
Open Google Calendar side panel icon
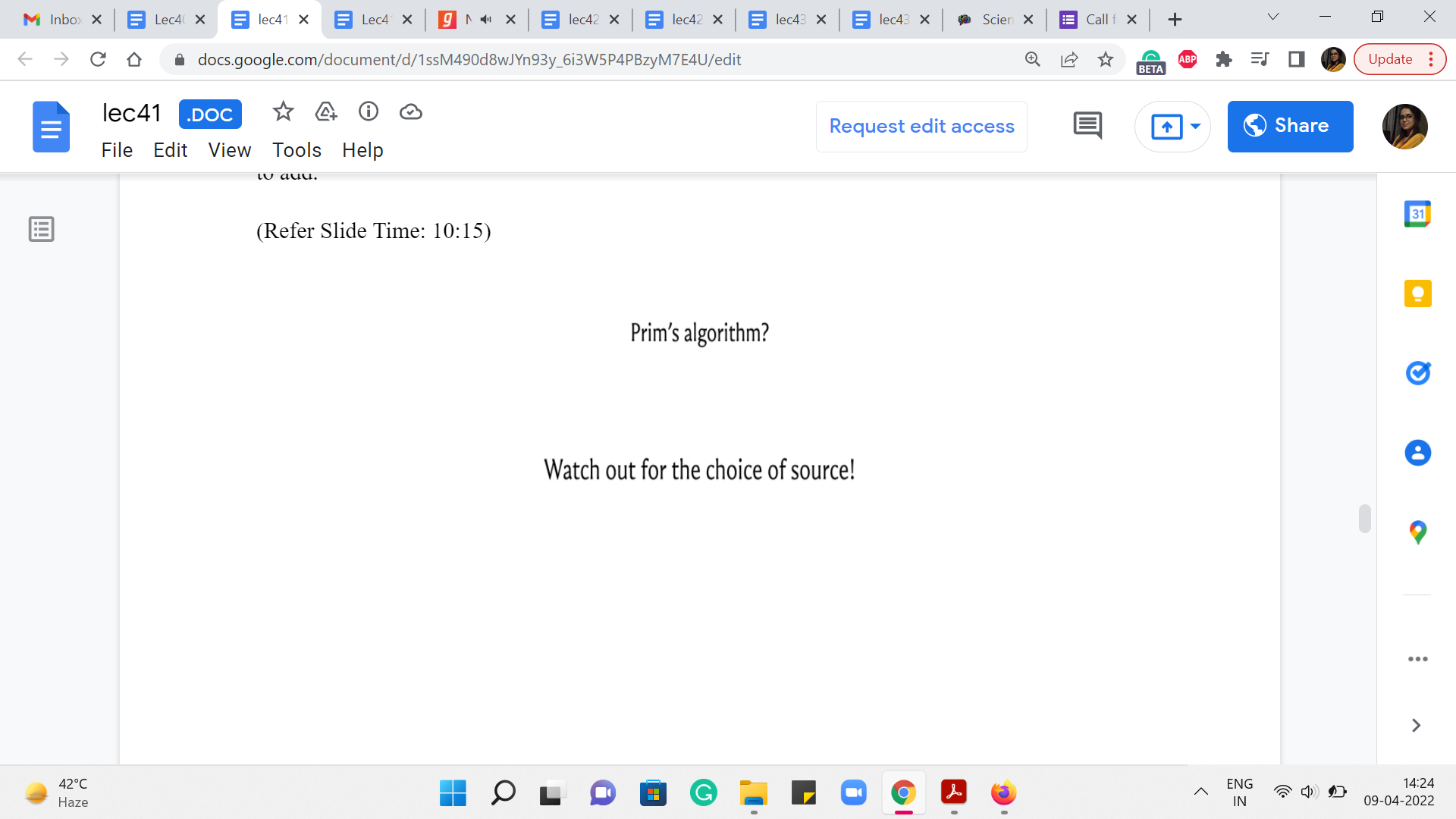point(1417,214)
